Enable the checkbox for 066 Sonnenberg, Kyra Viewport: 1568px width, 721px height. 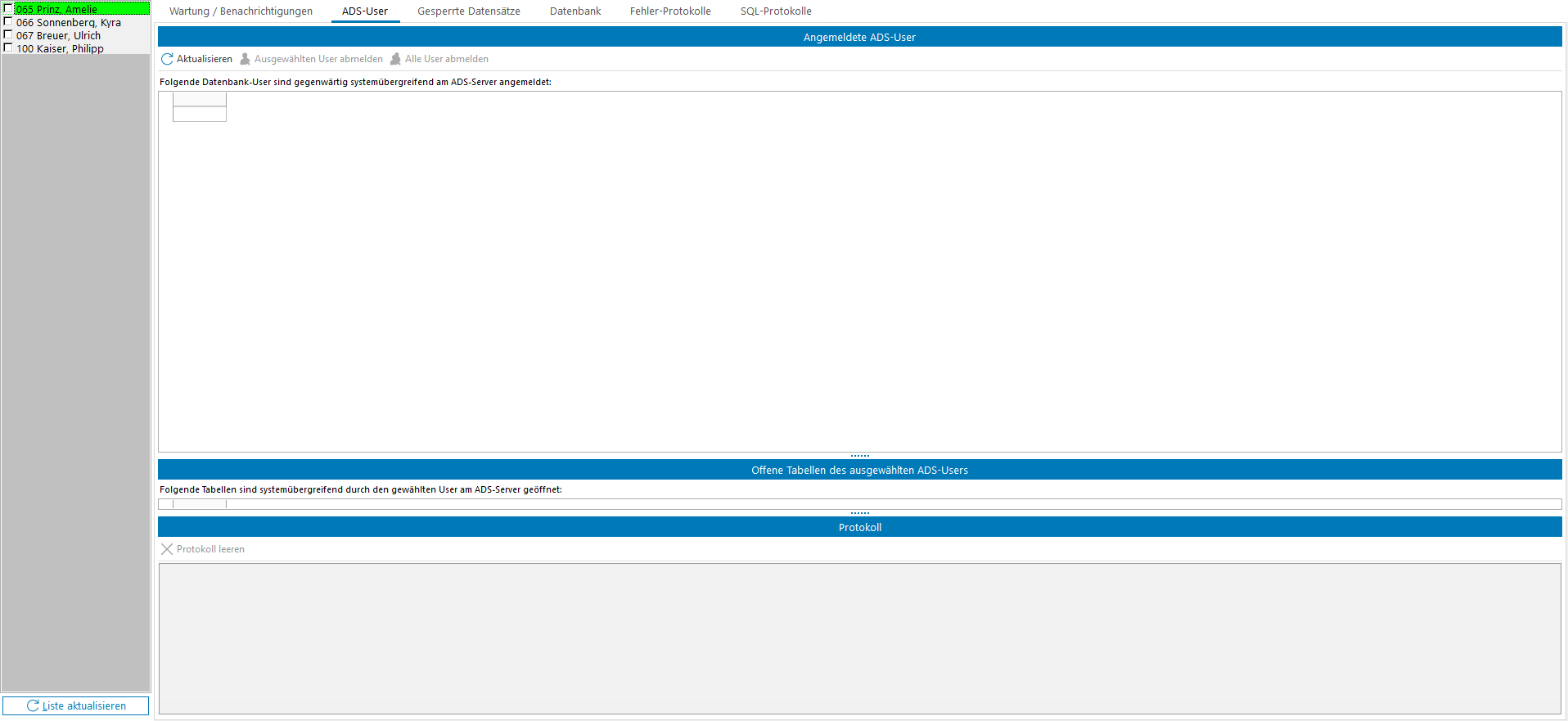pyautogui.click(x=8, y=22)
